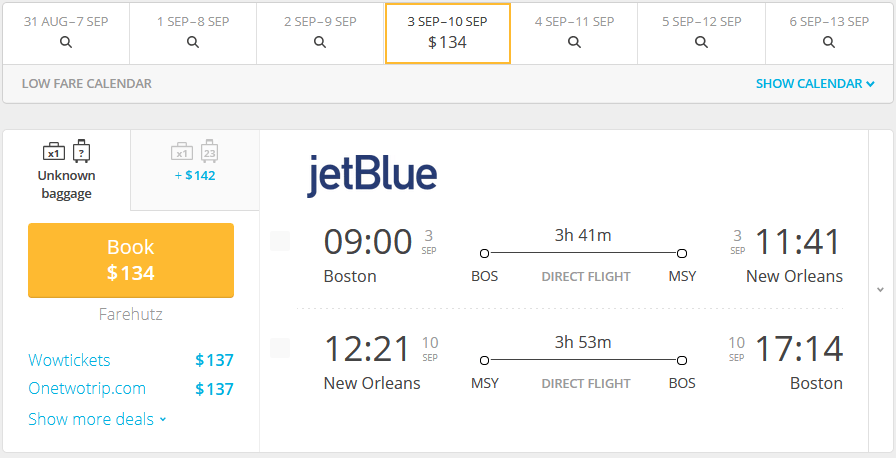This screenshot has width=896, height=458.
Task: Book the $134 Farehutz fare
Action: [131, 260]
